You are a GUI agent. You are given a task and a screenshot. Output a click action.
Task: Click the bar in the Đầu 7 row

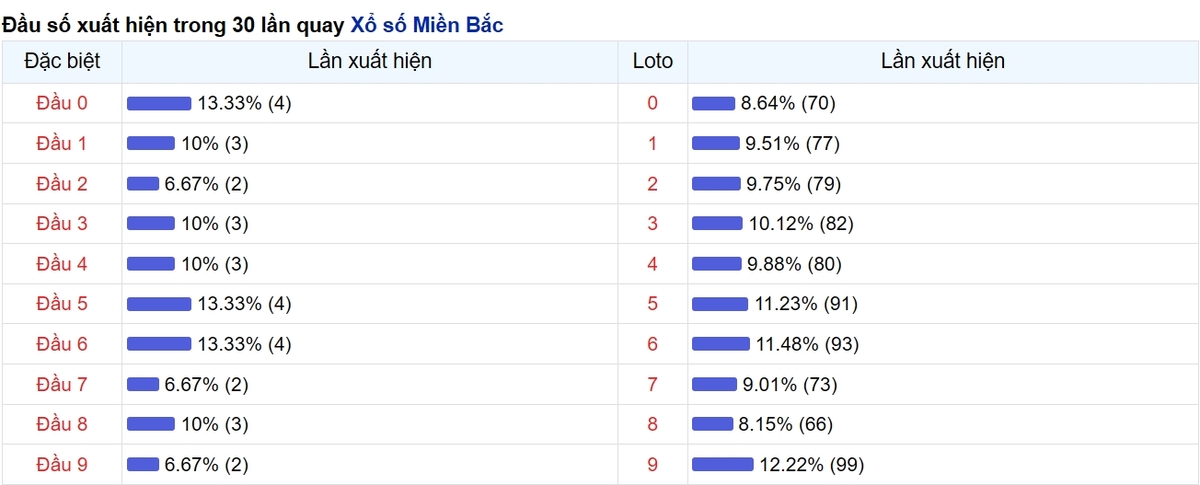[x=143, y=384]
